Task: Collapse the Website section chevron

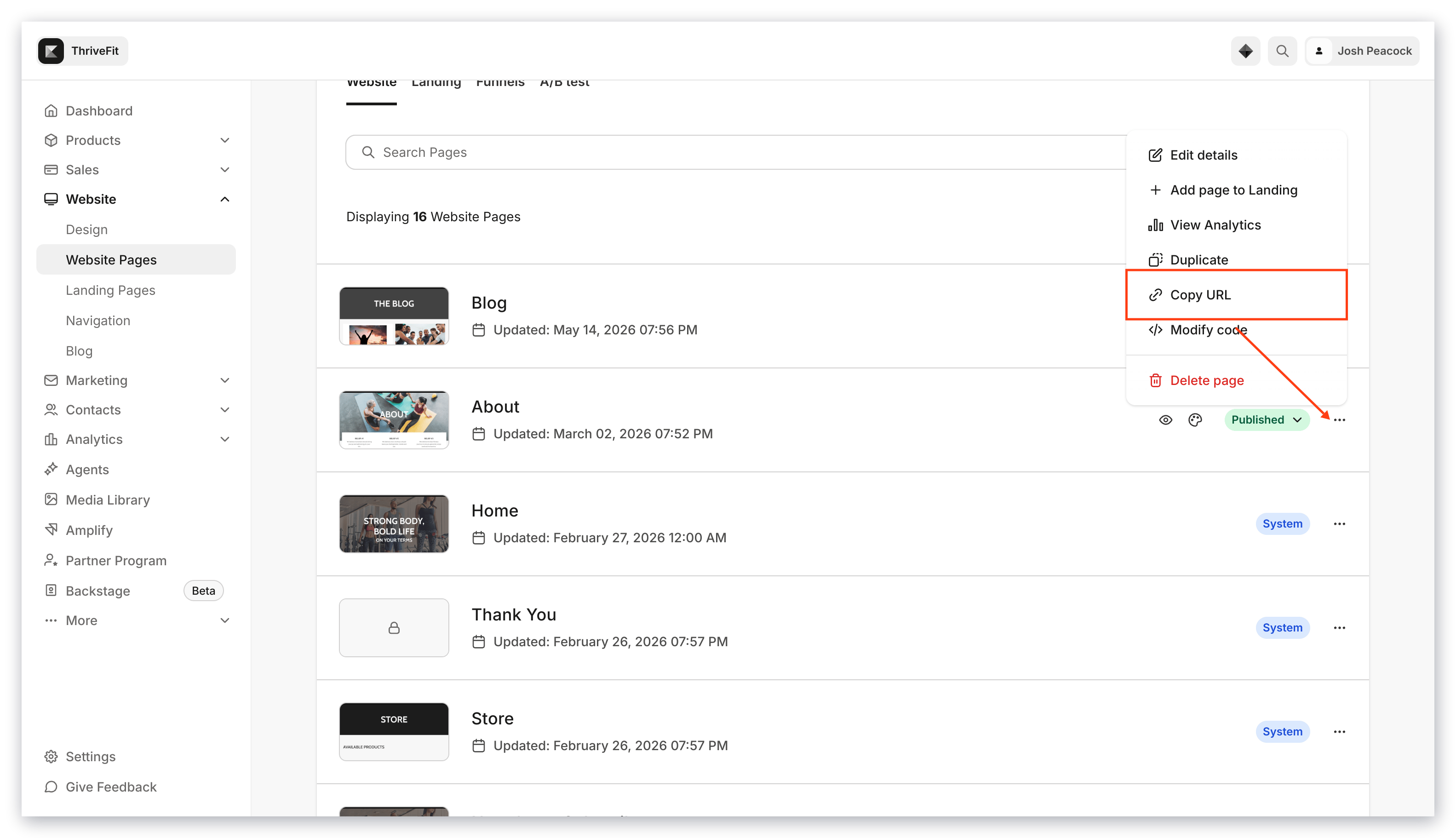Action: [x=225, y=199]
